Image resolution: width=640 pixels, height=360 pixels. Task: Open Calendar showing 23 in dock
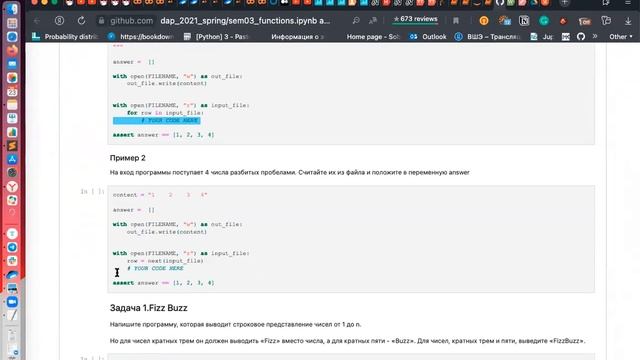point(12,91)
